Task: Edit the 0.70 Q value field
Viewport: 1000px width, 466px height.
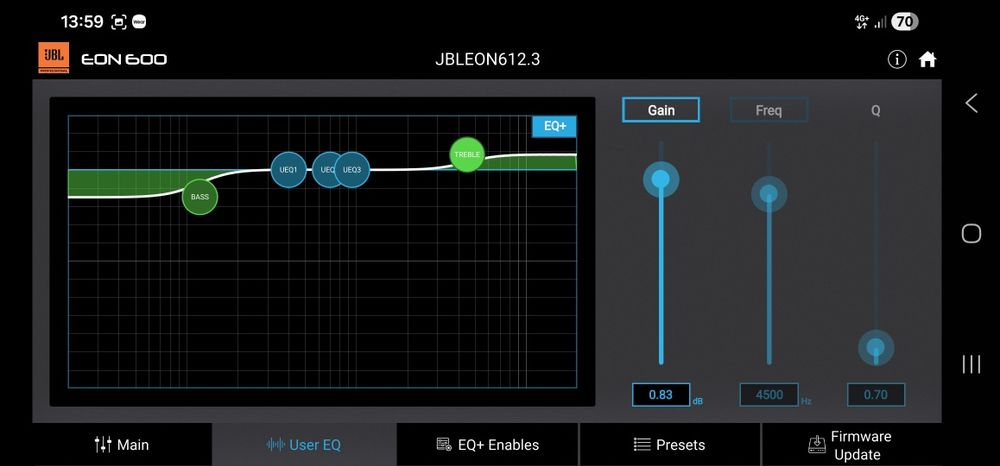Action: click(x=876, y=395)
